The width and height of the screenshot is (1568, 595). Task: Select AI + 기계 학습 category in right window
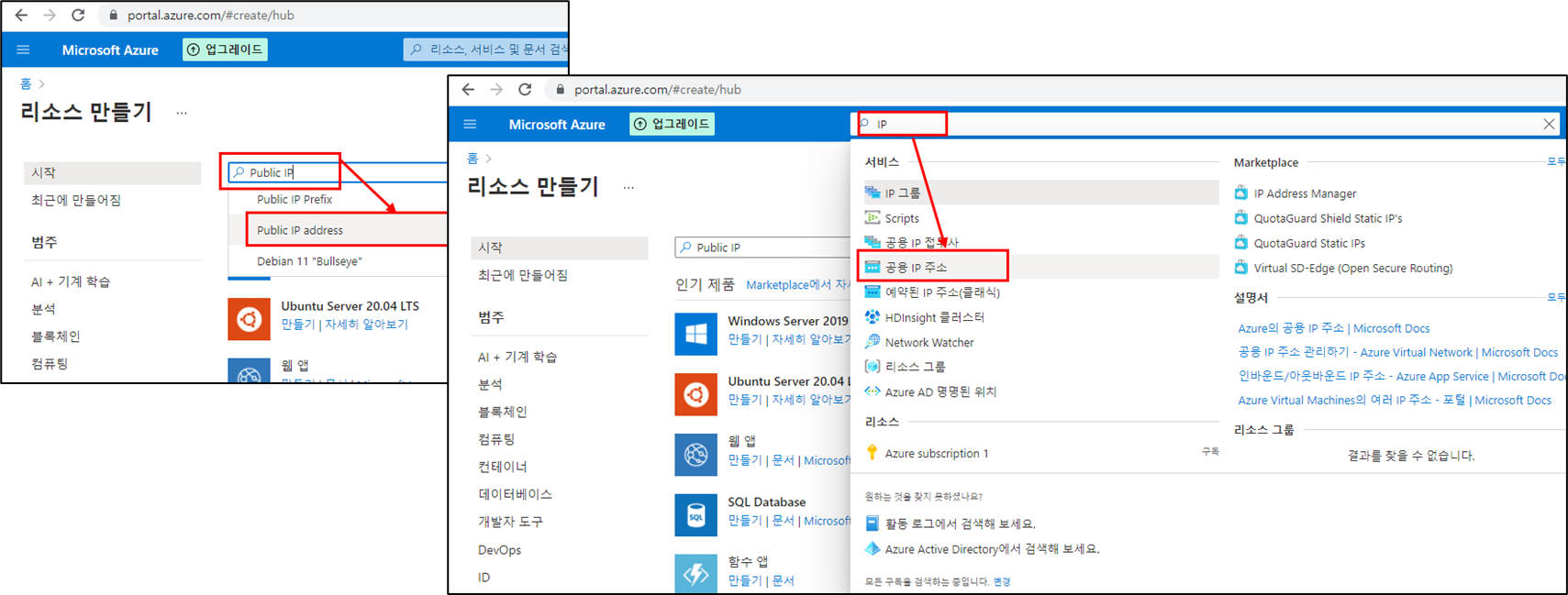(x=517, y=357)
